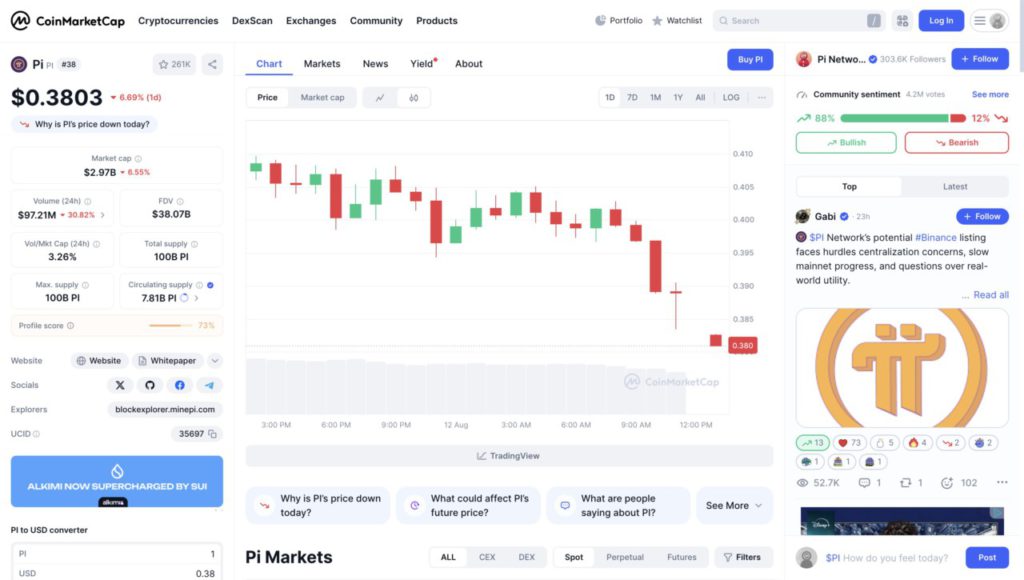The height and width of the screenshot is (580, 1024).
Task: Toggle LOG scale on the chart
Action: [731, 98]
